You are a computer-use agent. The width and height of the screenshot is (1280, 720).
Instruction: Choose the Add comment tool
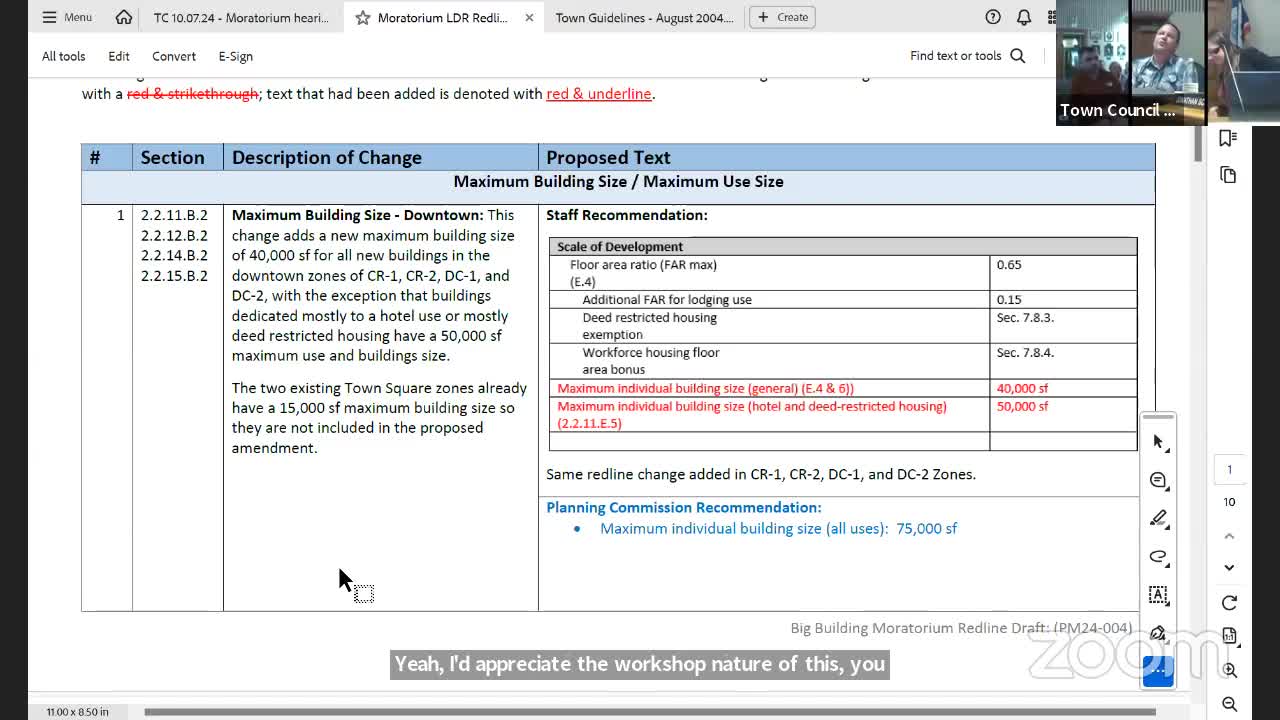pos(1158,480)
